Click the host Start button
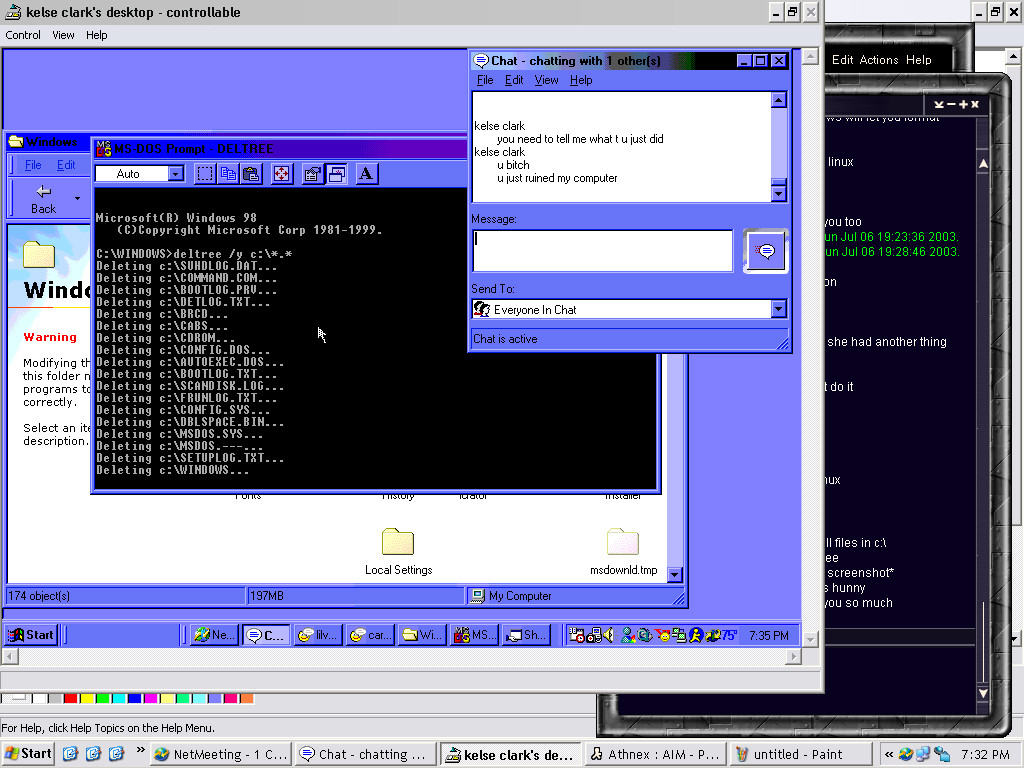The width and height of the screenshot is (1024, 768). (x=28, y=754)
